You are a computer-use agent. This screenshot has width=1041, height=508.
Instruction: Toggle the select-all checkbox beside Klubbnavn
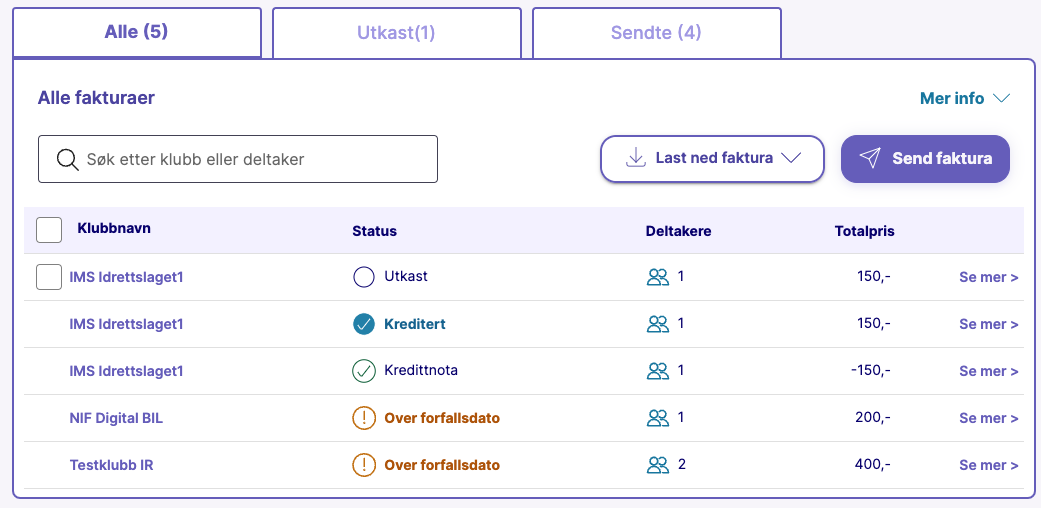coord(49,230)
